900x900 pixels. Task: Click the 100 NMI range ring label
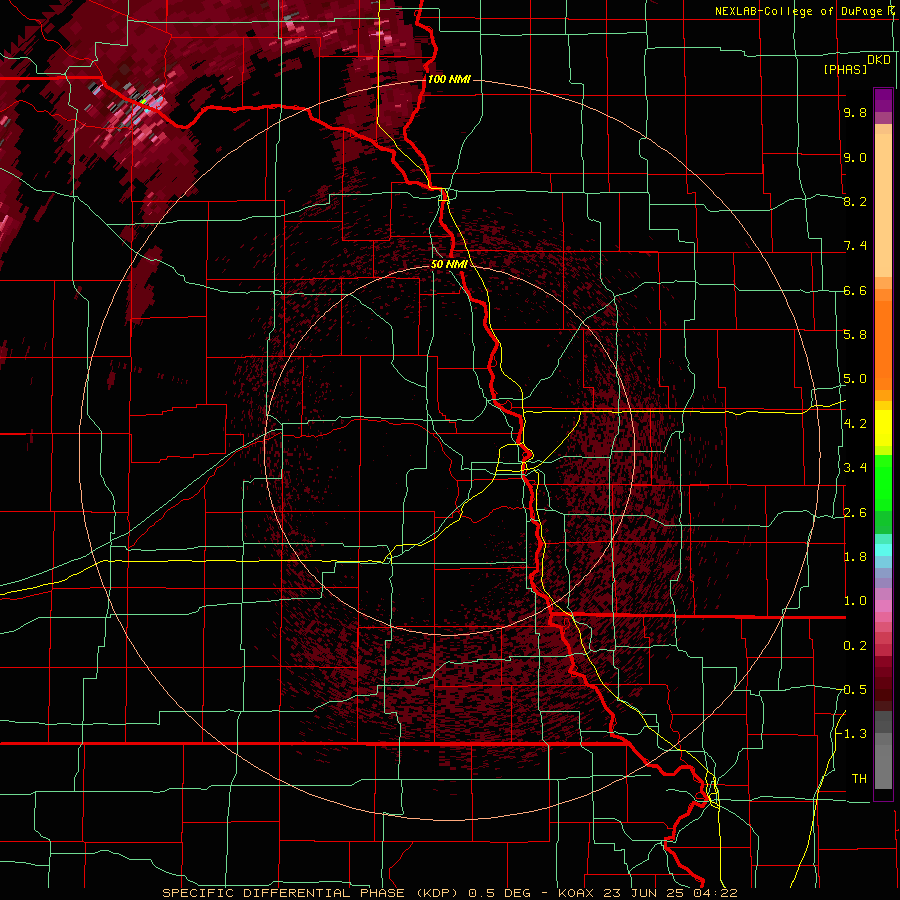click(449, 79)
